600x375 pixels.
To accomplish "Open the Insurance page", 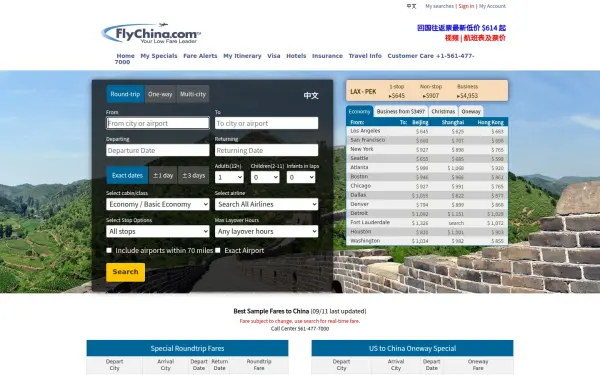I will pos(327,56).
